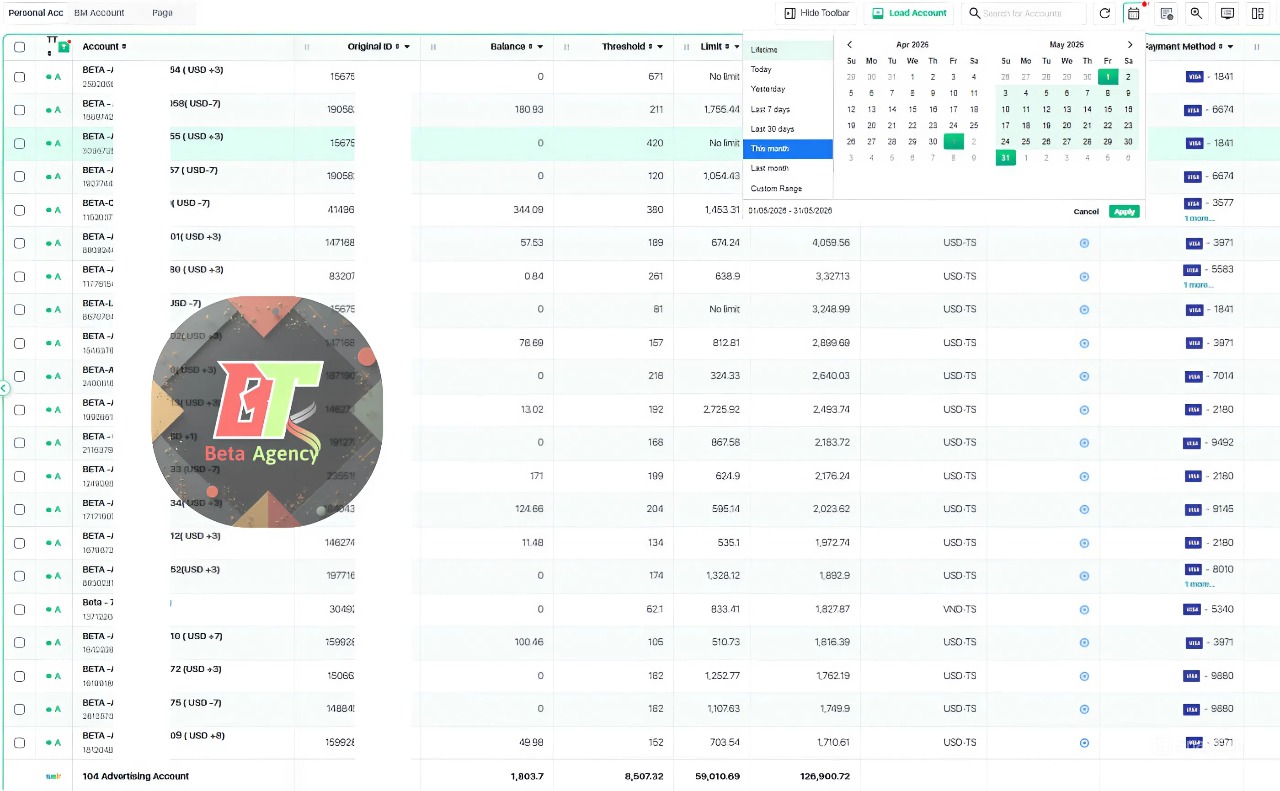This screenshot has height=791, width=1280.
Task: Click the '104 Advertising Account' summary text
Action: (x=136, y=776)
